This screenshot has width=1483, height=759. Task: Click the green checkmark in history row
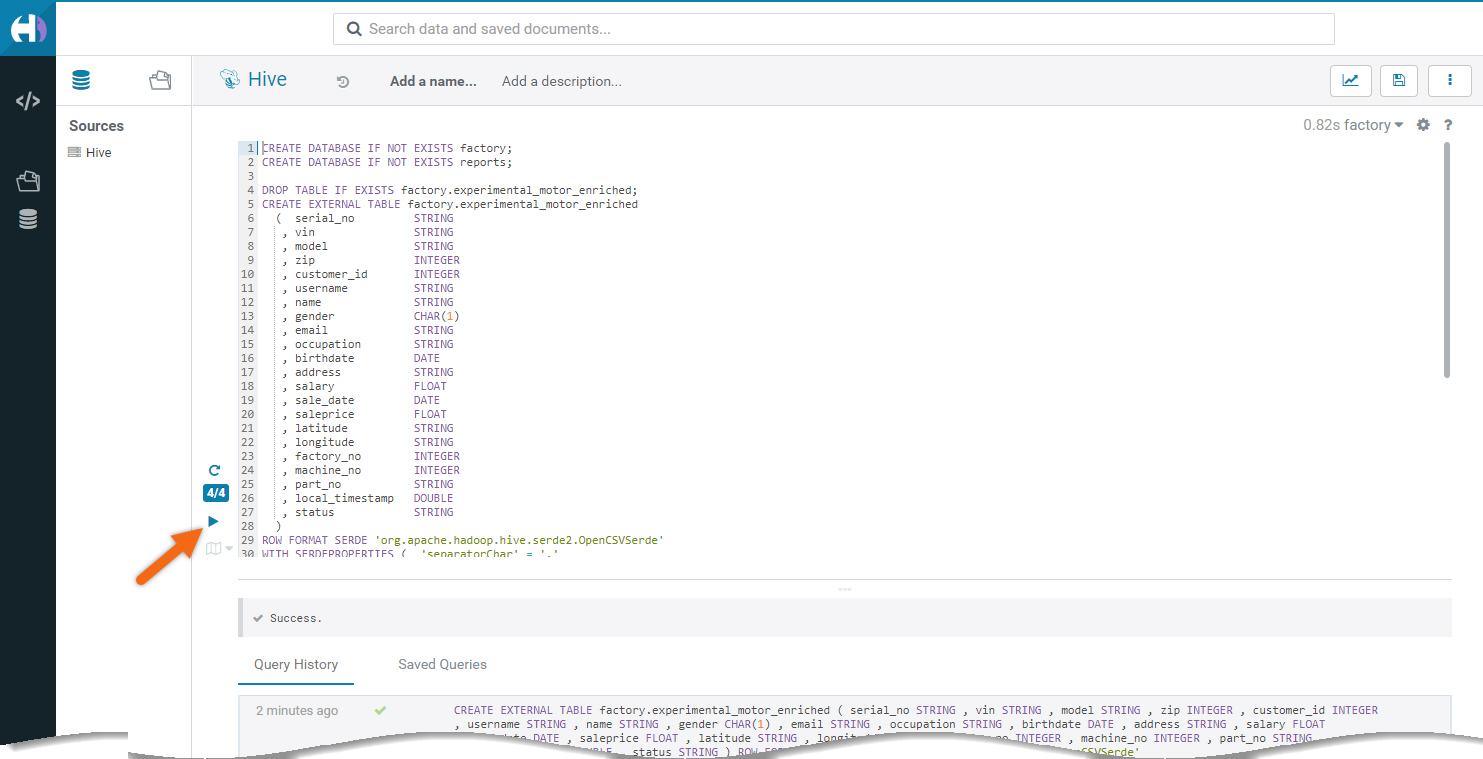pos(380,711)
